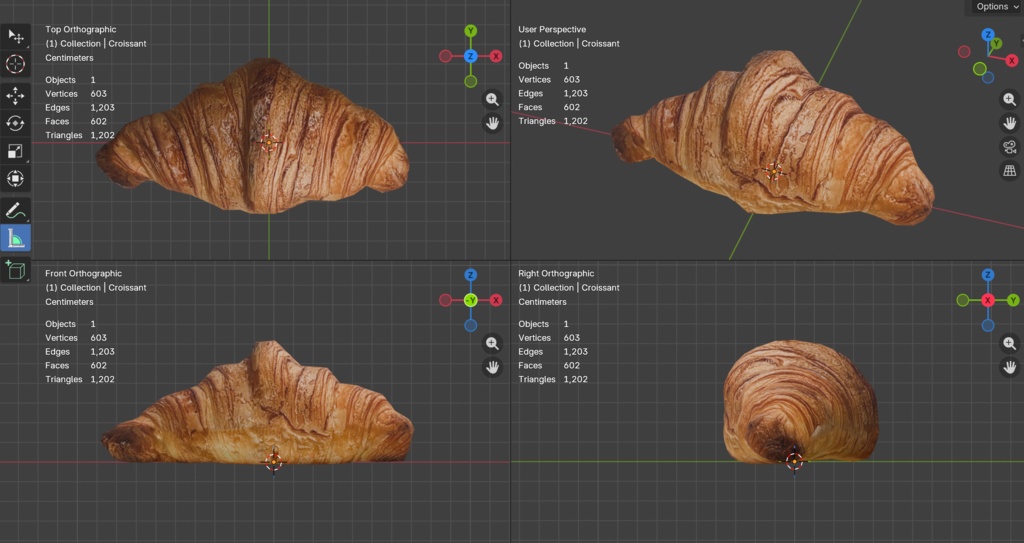Select the Rotate tool
The width and height of the screenshot is (1024, 543).
click(15, 123)
